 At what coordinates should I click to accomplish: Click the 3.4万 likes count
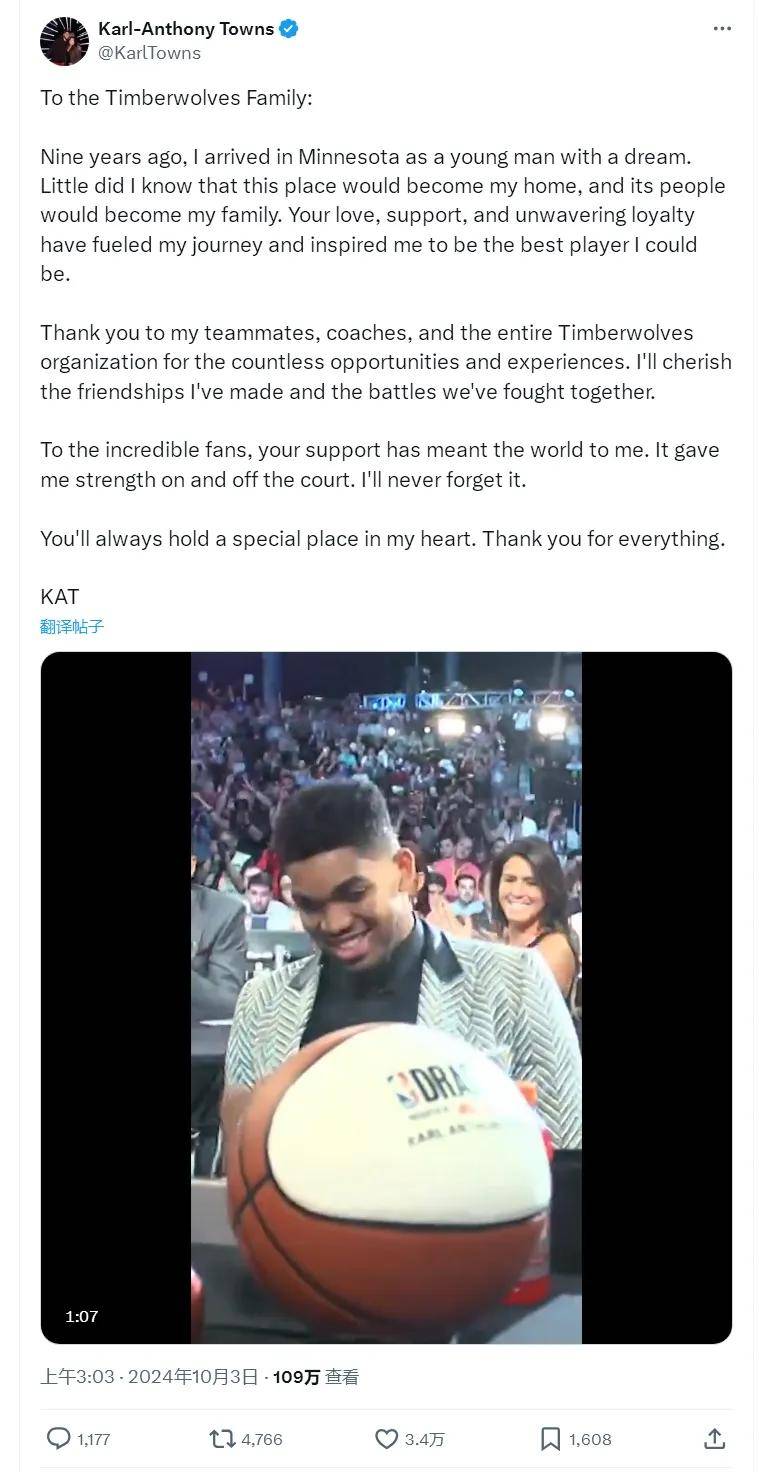pyautogui.click(x=424, y=1439)
